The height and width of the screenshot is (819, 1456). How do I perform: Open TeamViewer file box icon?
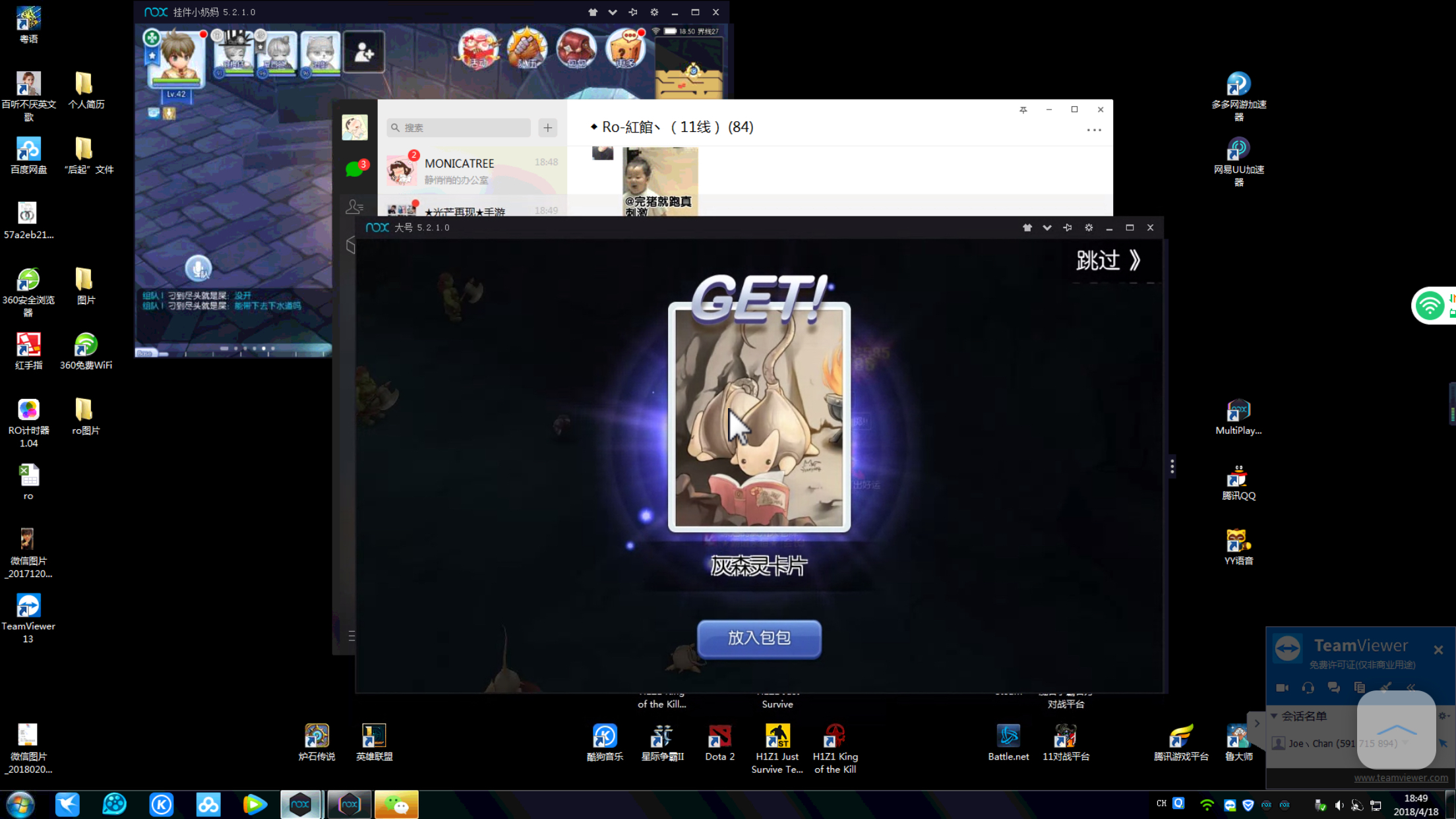pyautogui.click(x=1360, y=688)
